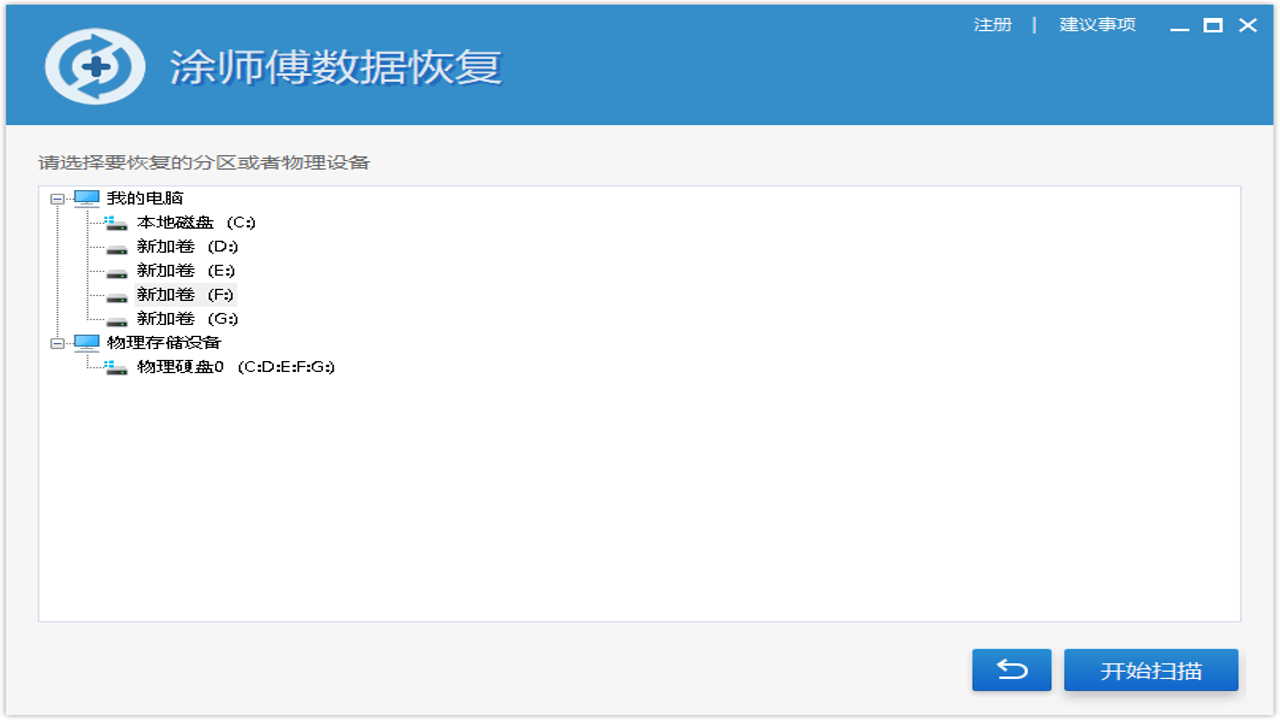Choose 新加卷 (D:) in the tree

coord(187,246)
